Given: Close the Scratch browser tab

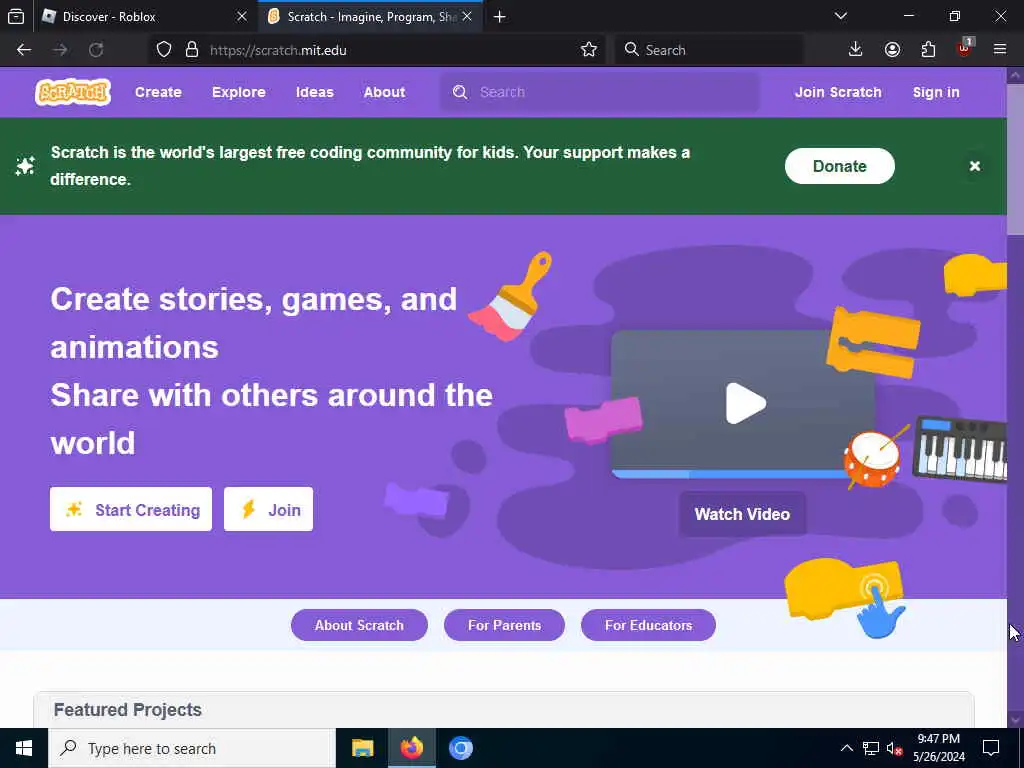Looking at the screenshot, I should pos(467,17).
